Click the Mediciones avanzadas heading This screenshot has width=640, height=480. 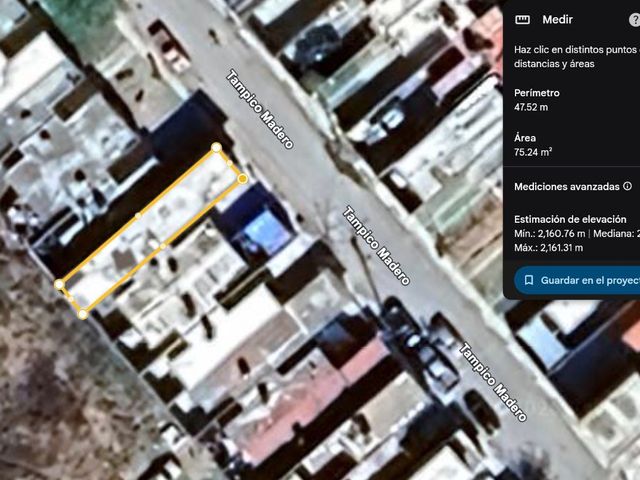tap(567, 187)
